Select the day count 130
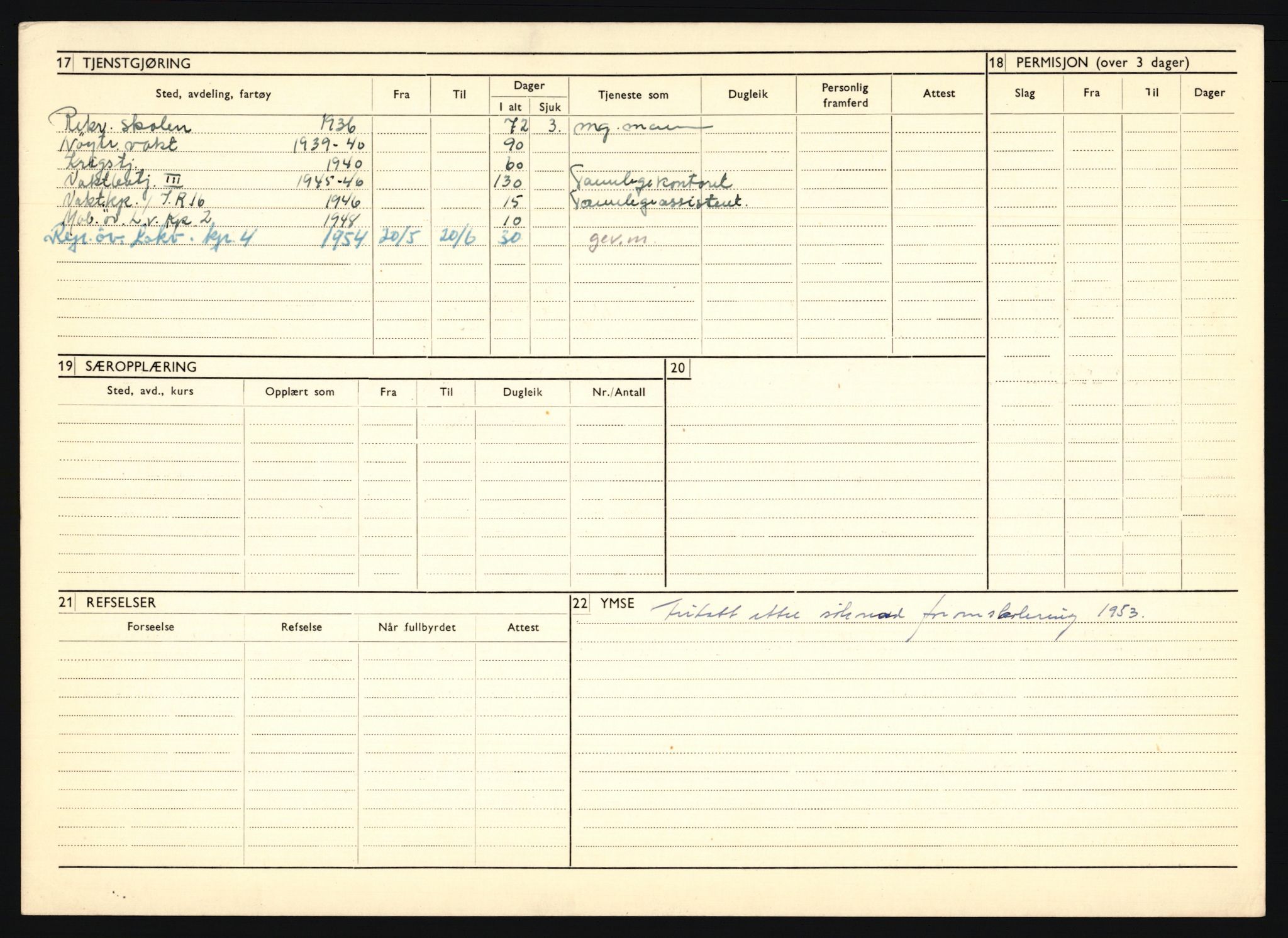 tap(508, 182)
